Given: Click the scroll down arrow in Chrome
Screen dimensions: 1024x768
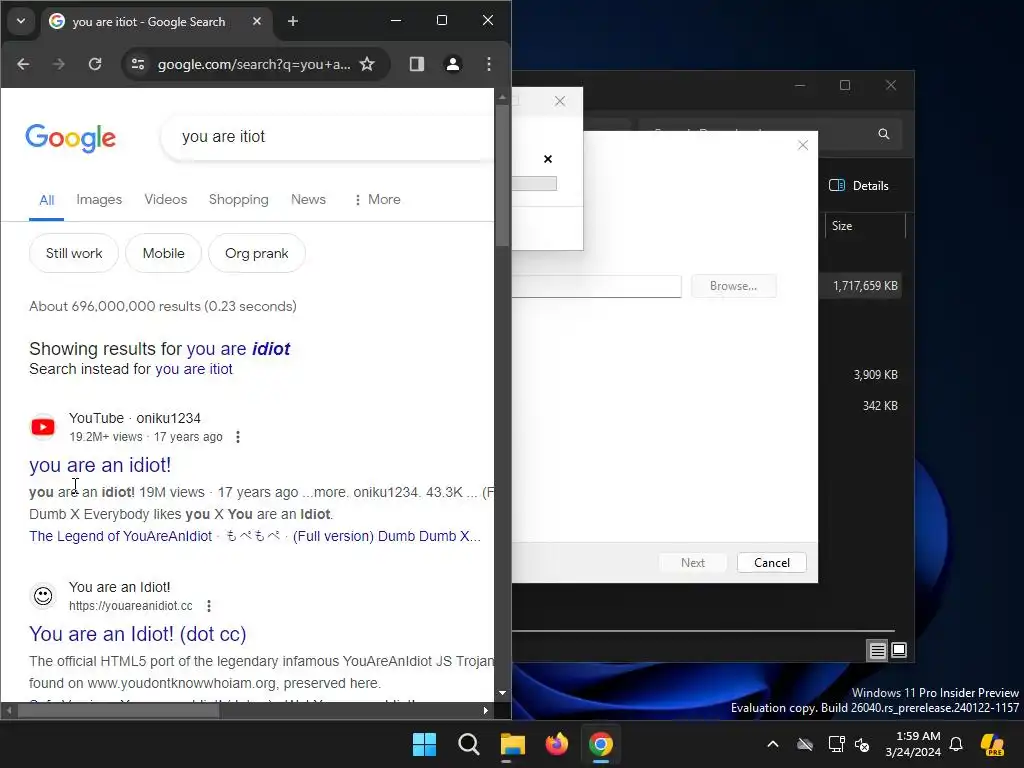Looking at the screenshot, I should tap(502, 693).
